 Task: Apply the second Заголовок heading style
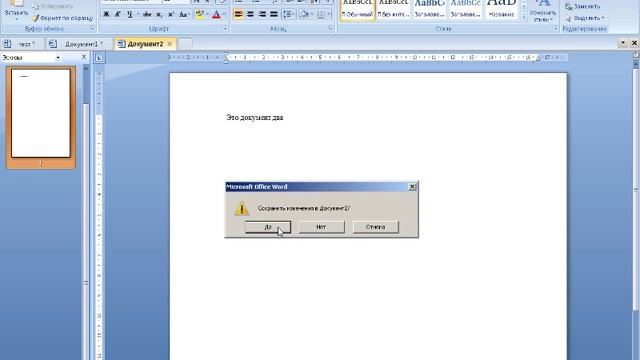pyautogui.click(x=465, y=10)
